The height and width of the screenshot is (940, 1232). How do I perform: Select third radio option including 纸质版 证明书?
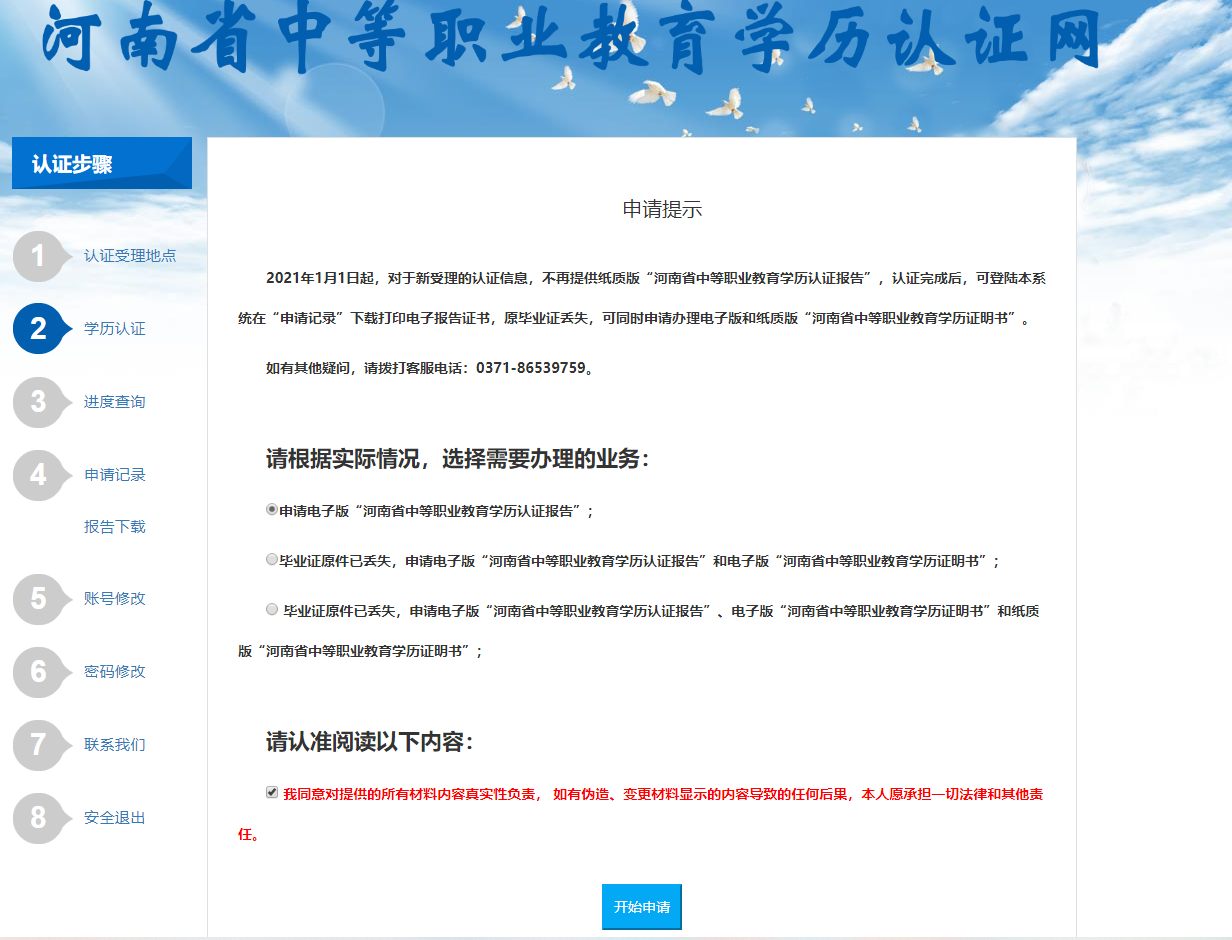point(272,609)
